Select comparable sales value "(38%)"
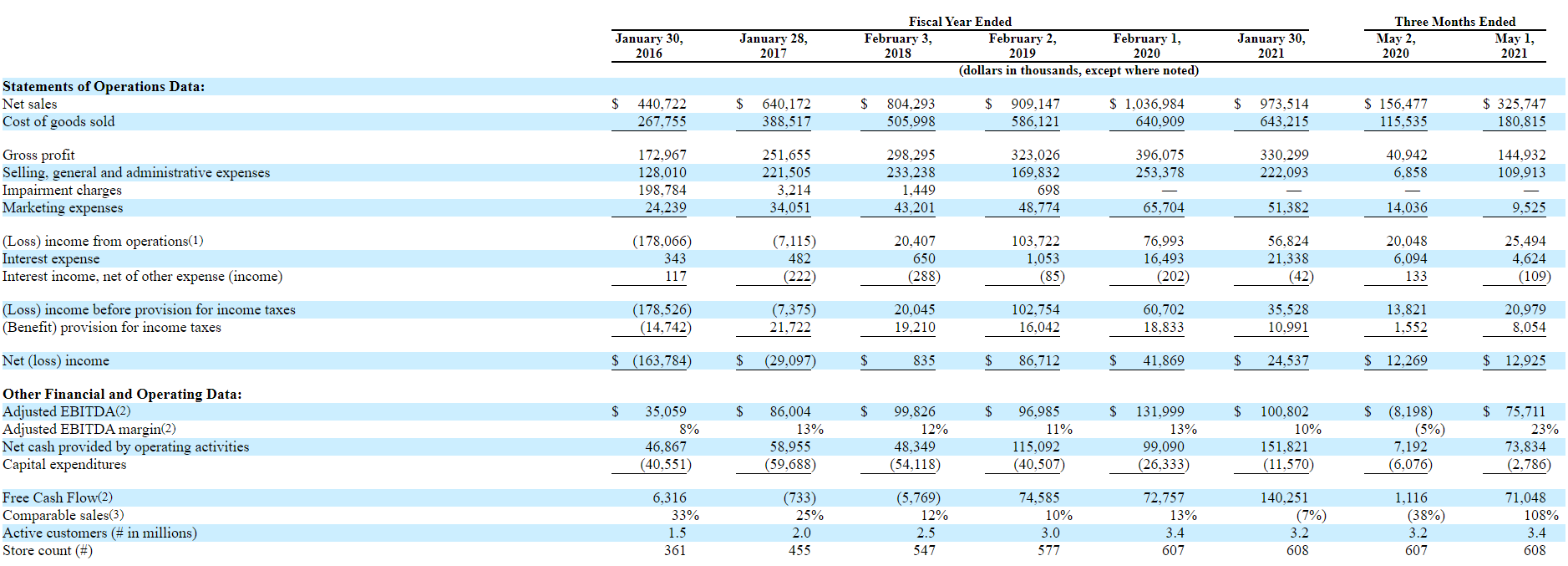 coord(1426,515)
